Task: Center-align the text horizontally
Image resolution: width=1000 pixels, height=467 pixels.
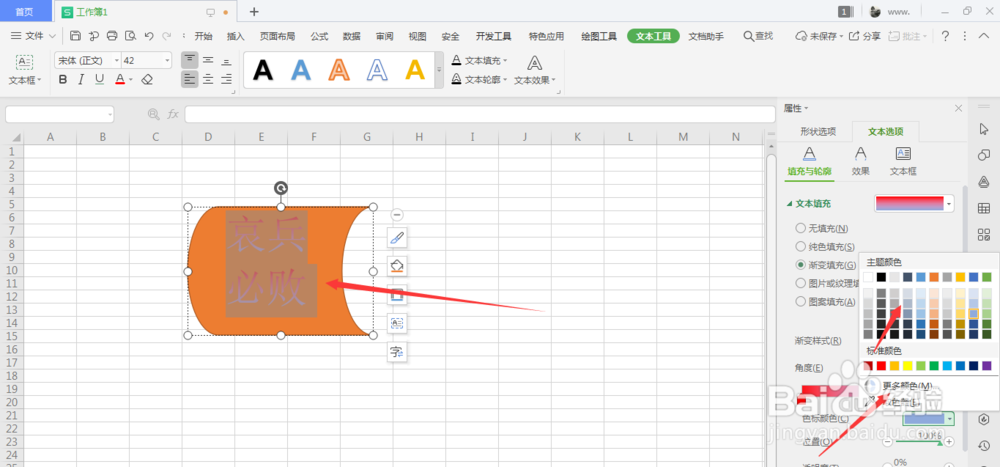Action: [208, 79]
